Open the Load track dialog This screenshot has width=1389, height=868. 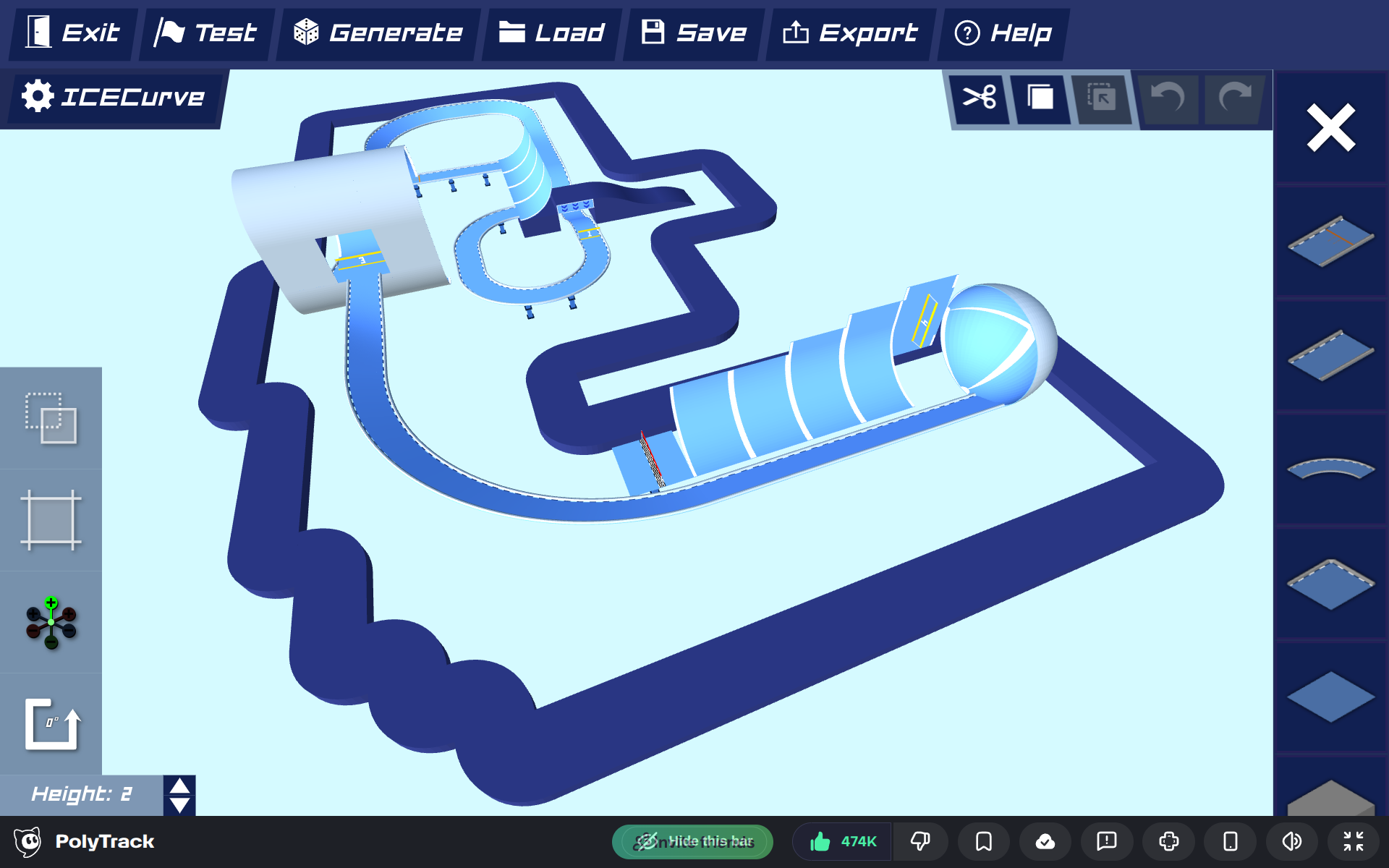click(552, 33)
